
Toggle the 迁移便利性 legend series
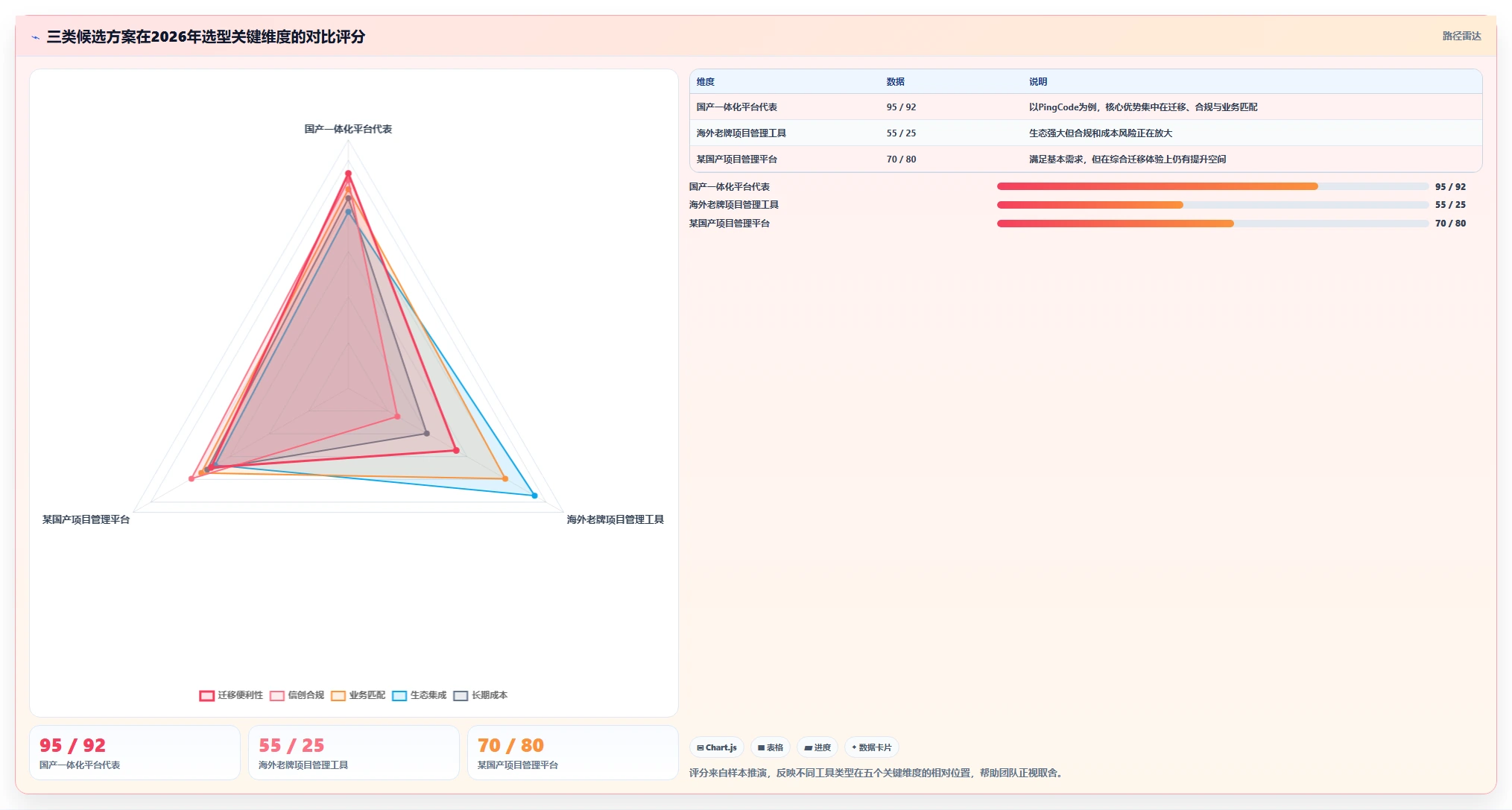tap(231, 695)
